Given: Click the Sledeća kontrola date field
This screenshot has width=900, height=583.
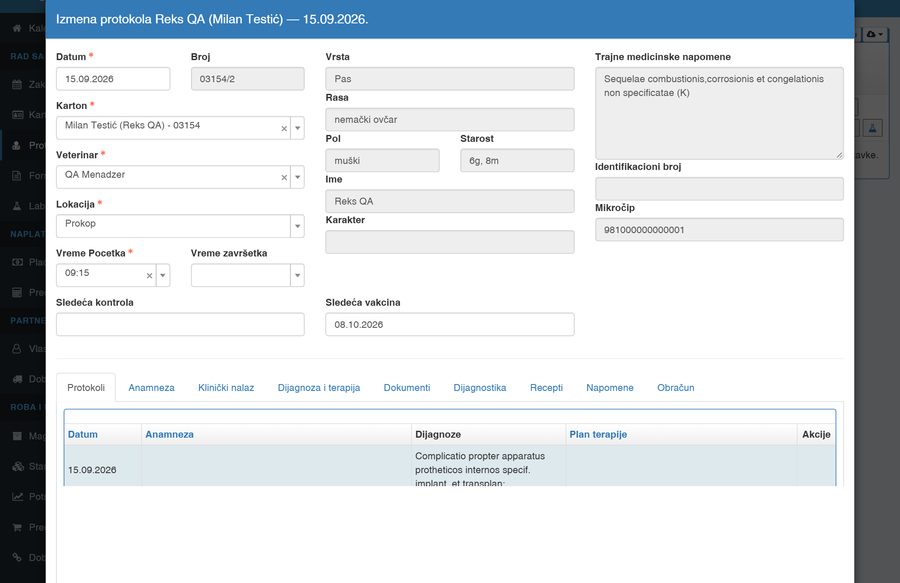Looking at the screenshot, I should [x=180, y=324].
